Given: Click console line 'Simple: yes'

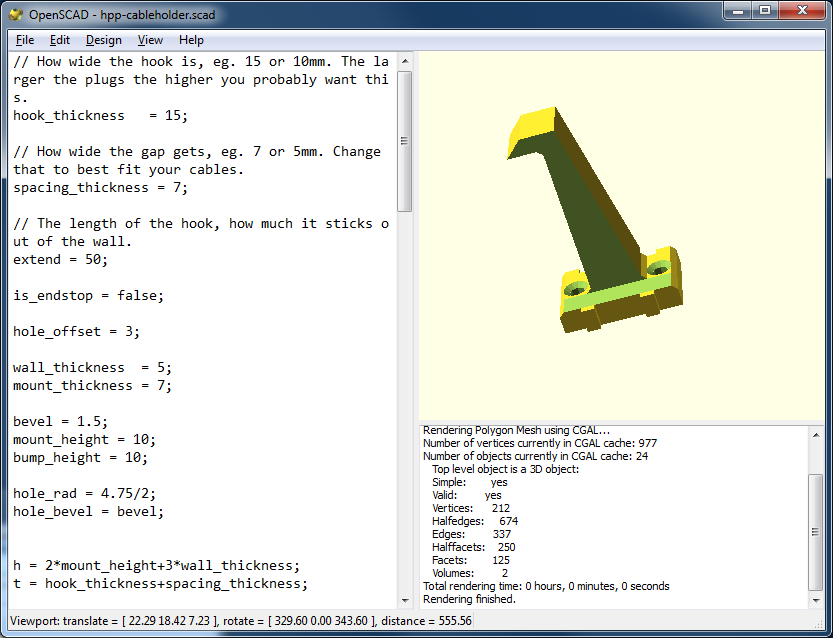Looking at the screenshot, I should 470,482.
